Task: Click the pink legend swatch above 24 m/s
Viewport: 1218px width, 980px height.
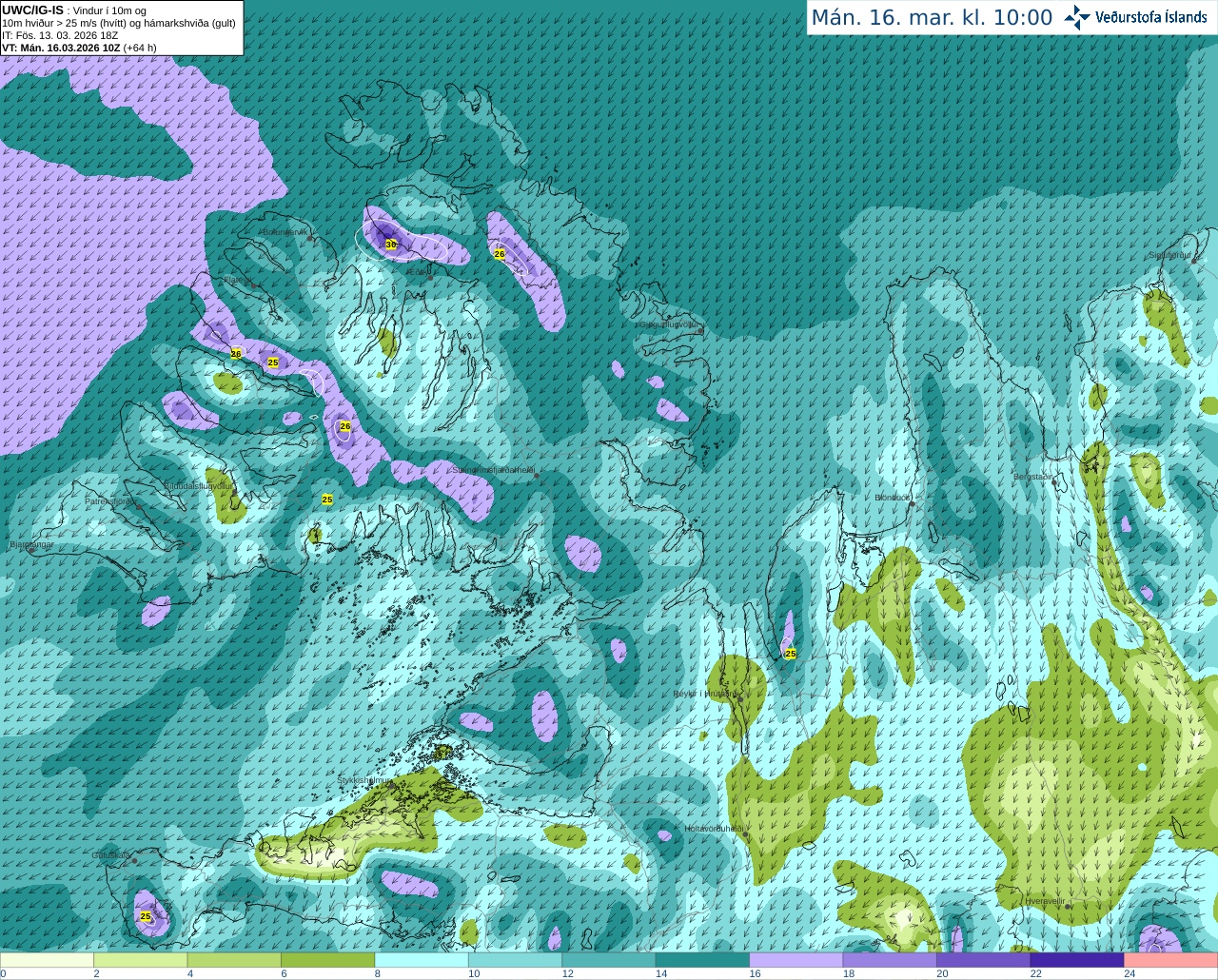Action: (x=1170, y=960)
